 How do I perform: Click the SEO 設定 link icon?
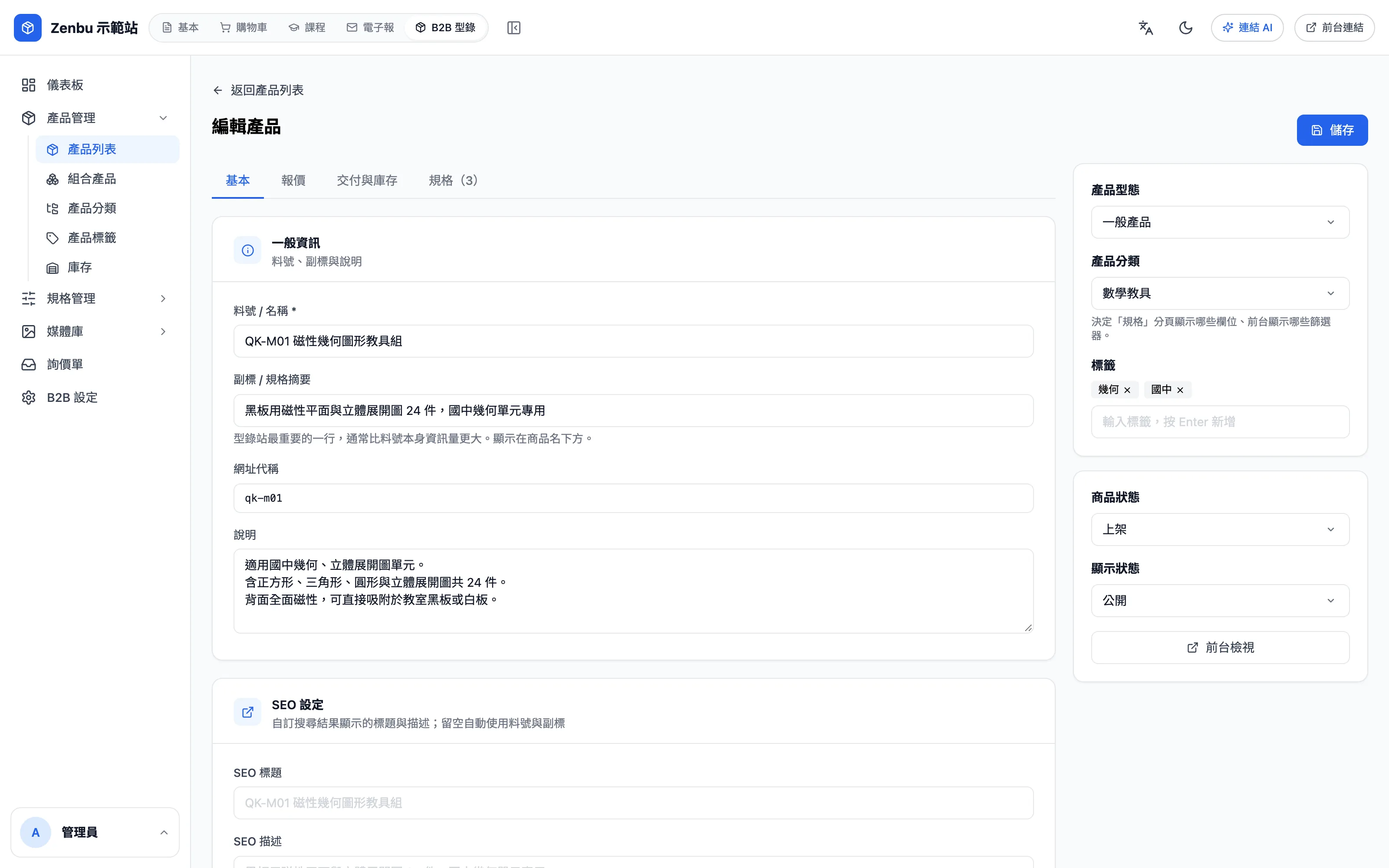click(x=247, y=713)
